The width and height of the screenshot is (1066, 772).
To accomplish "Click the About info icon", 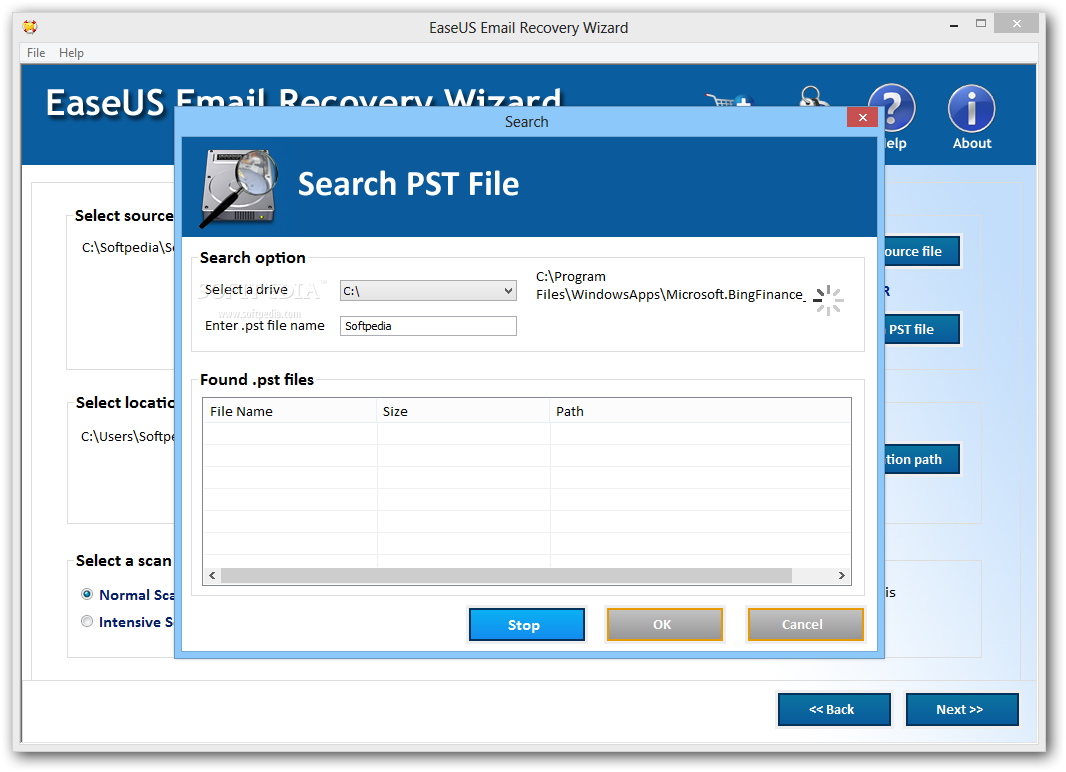I will 971,108.
